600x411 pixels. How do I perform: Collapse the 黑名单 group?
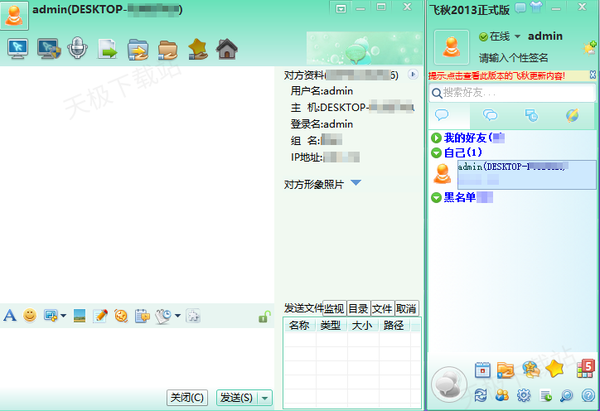tap(436, 197)
